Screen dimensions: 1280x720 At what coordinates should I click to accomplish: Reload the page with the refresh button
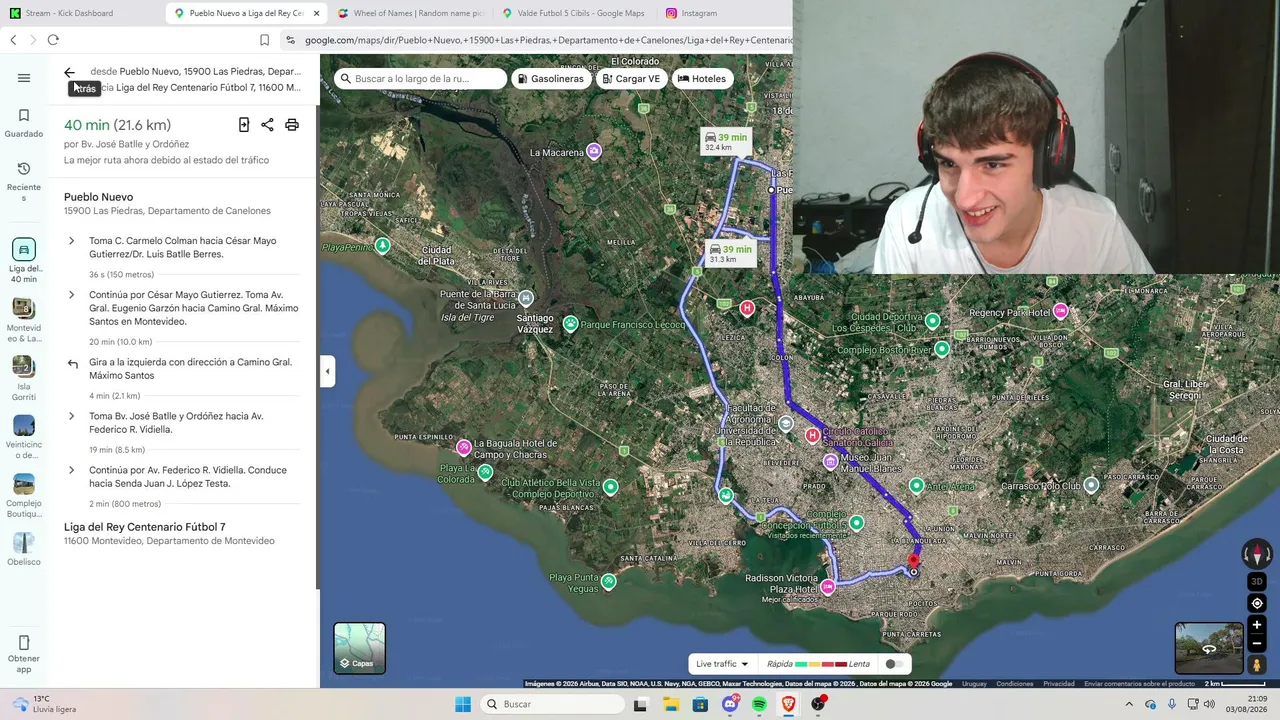click(x=53, y=40)
